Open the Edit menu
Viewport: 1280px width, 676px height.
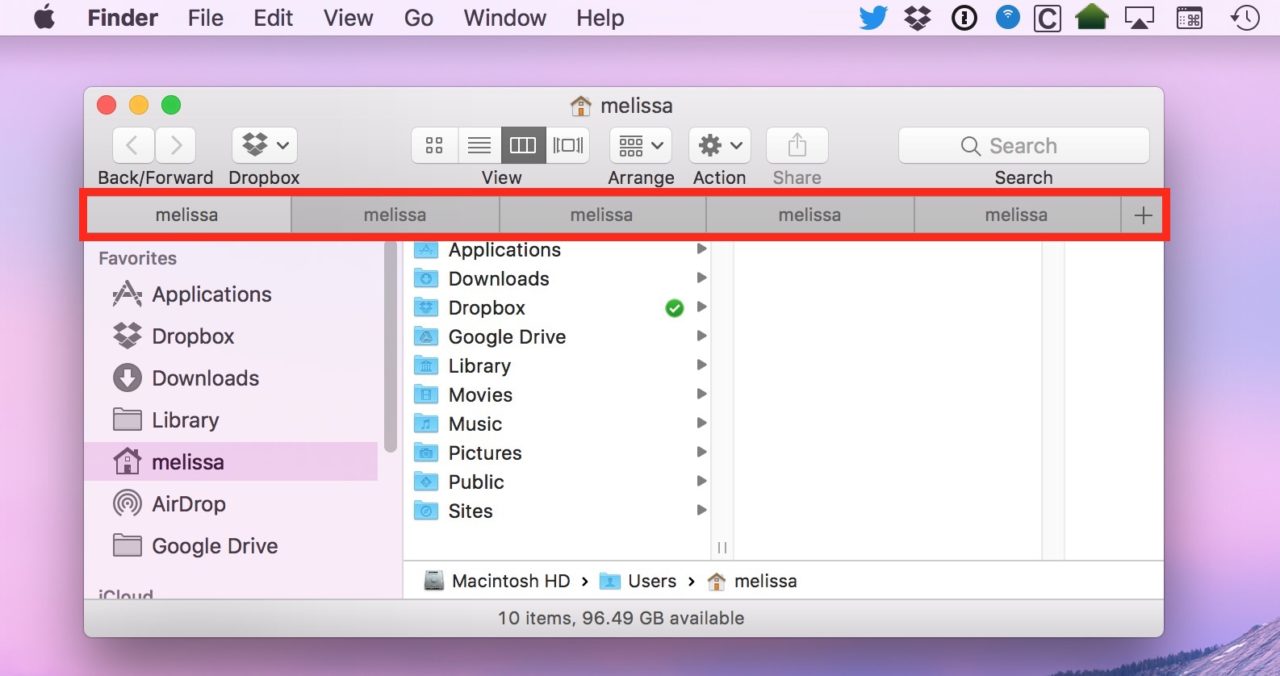(273, 17)
